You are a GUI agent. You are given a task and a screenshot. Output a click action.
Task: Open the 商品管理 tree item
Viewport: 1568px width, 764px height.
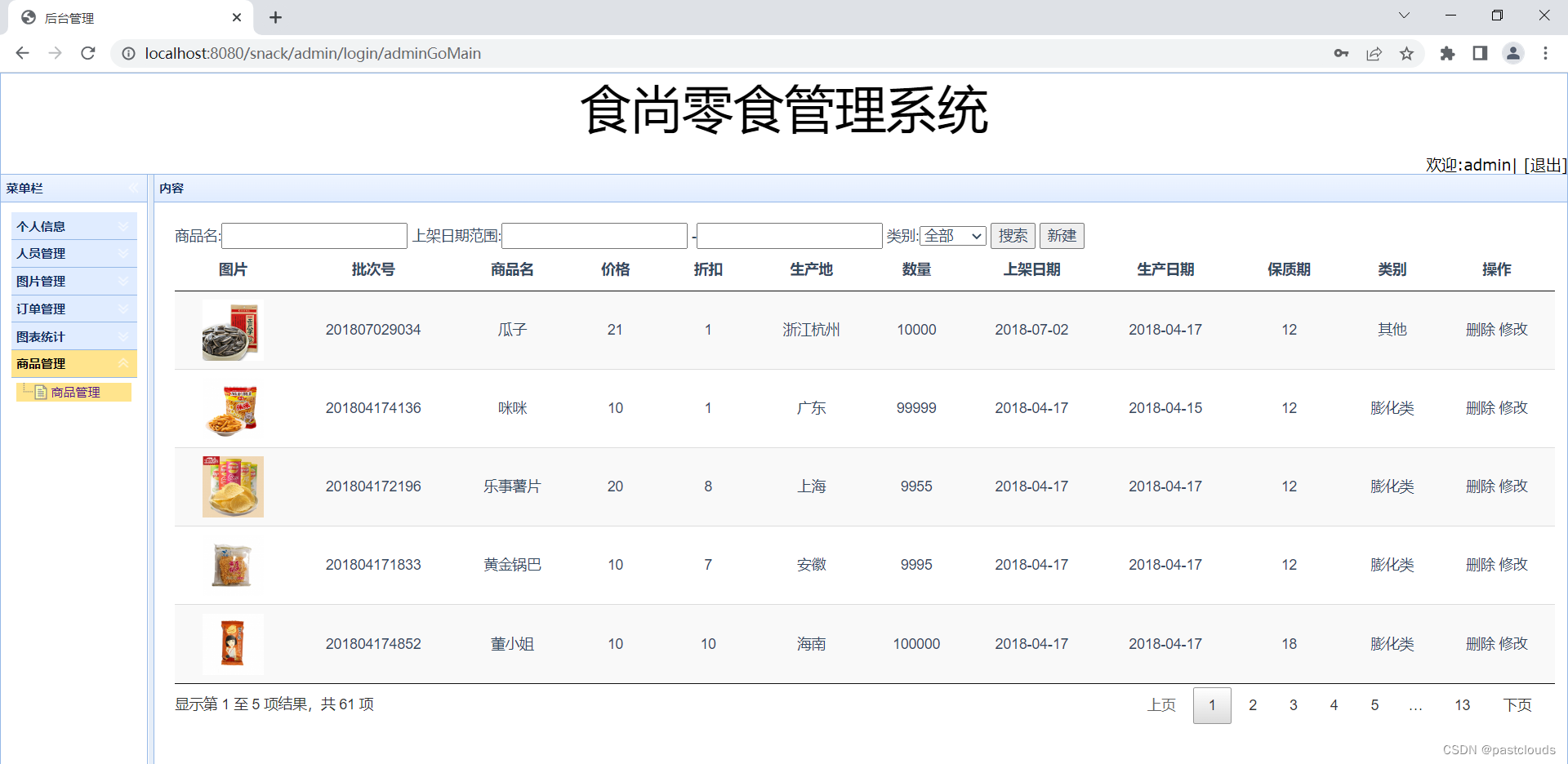(x=75, y=393)
